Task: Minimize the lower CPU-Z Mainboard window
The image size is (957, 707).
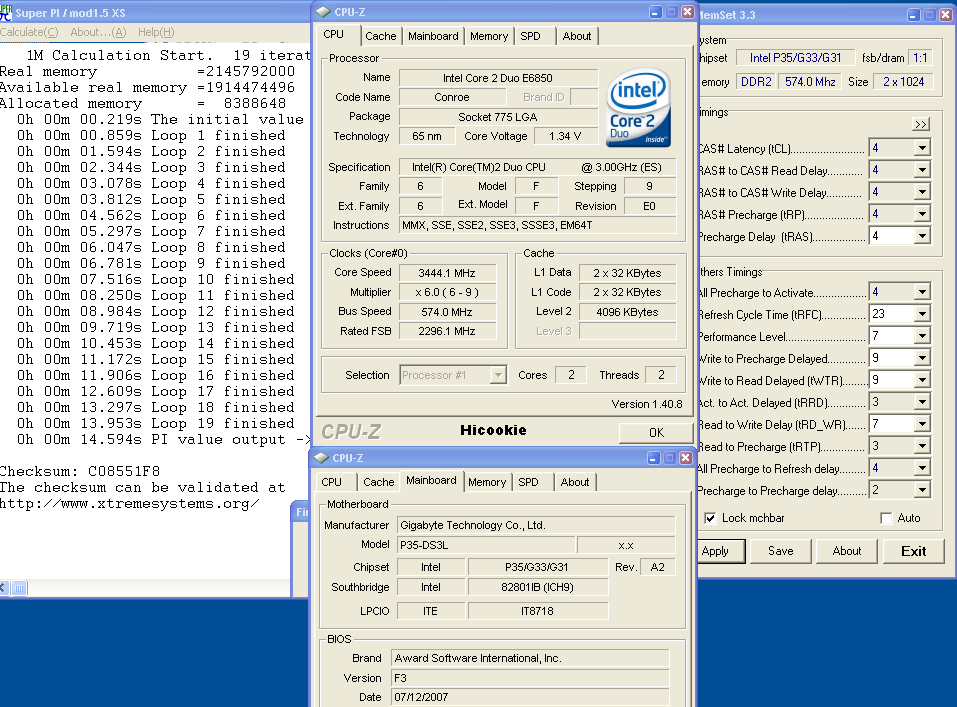Action: 654,458
